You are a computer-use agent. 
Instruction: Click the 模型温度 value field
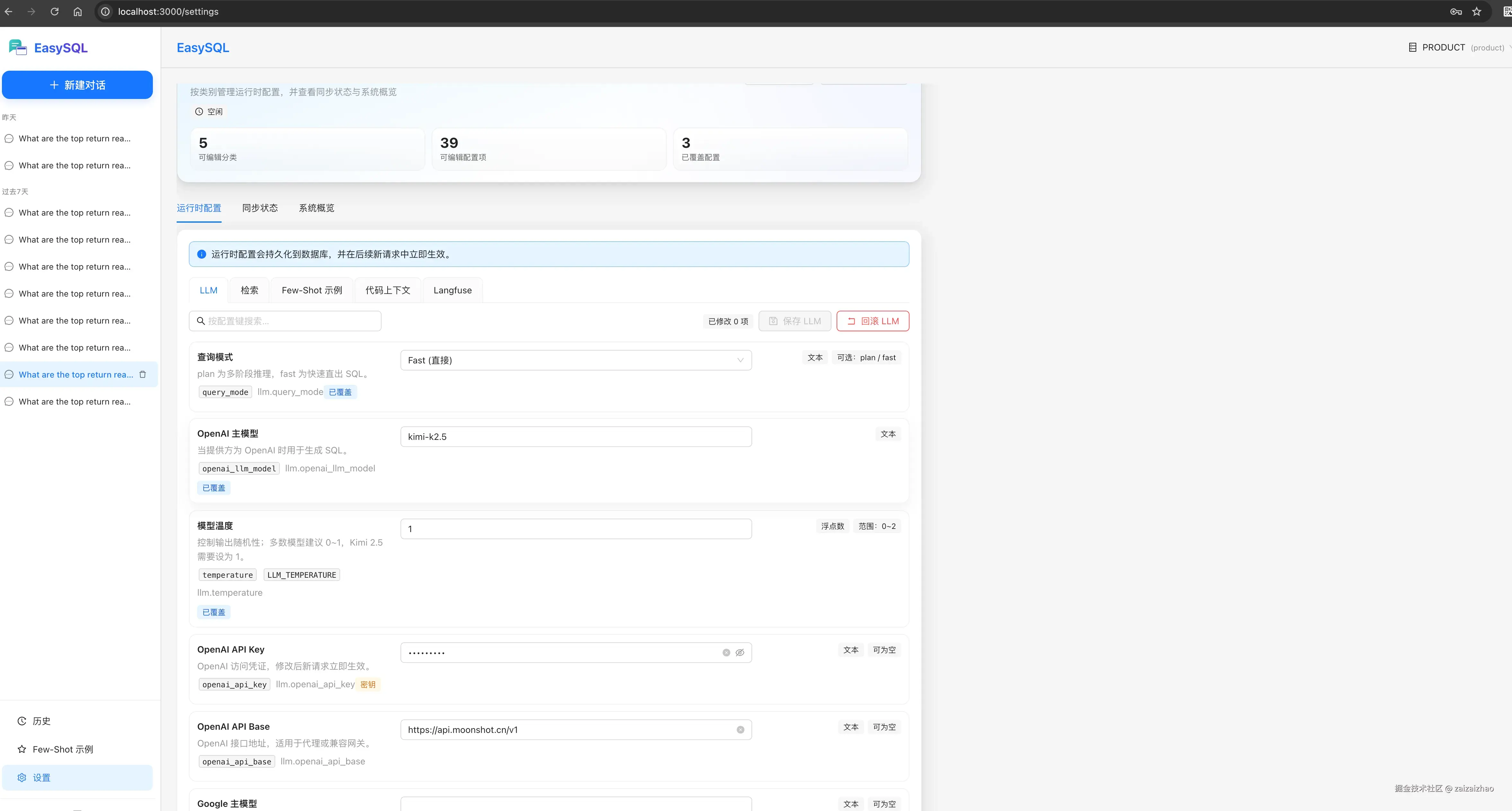coord(575,529)
